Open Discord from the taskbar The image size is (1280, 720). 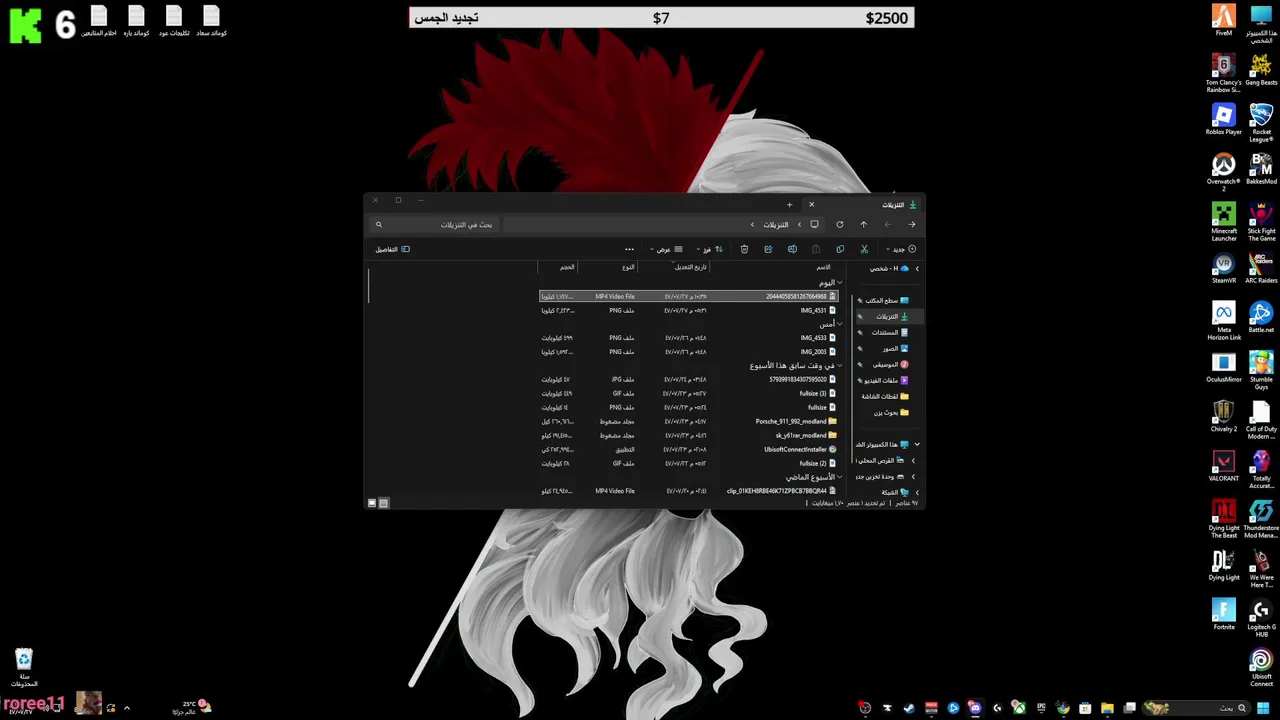point(975,708)
